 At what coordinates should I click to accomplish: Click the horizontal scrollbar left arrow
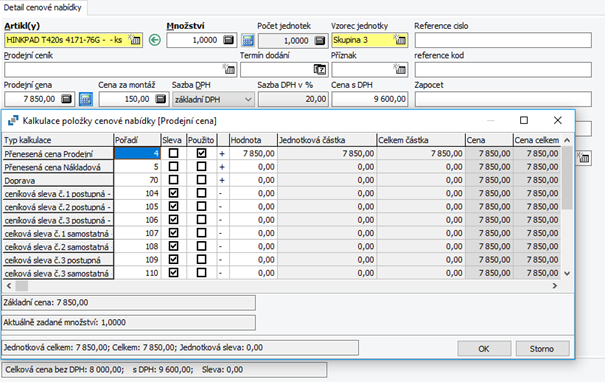pyautogui.click(x=9, y=286)
